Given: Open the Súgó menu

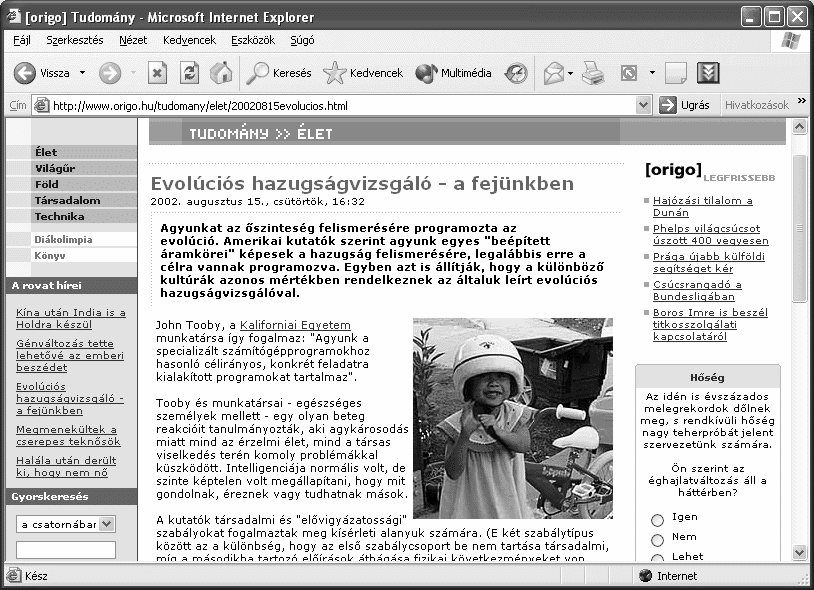Looking at the screenshot, I should point(302,40).
